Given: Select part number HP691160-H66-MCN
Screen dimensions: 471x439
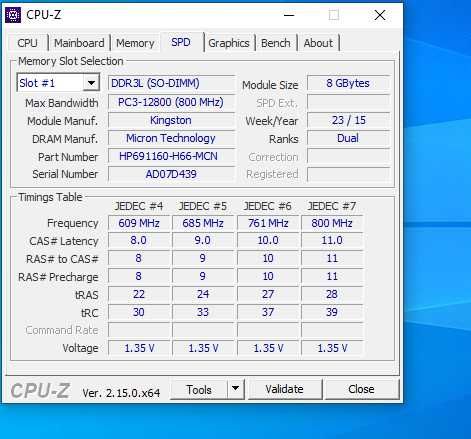Looking at the screenshot, I should click(172, 156).
